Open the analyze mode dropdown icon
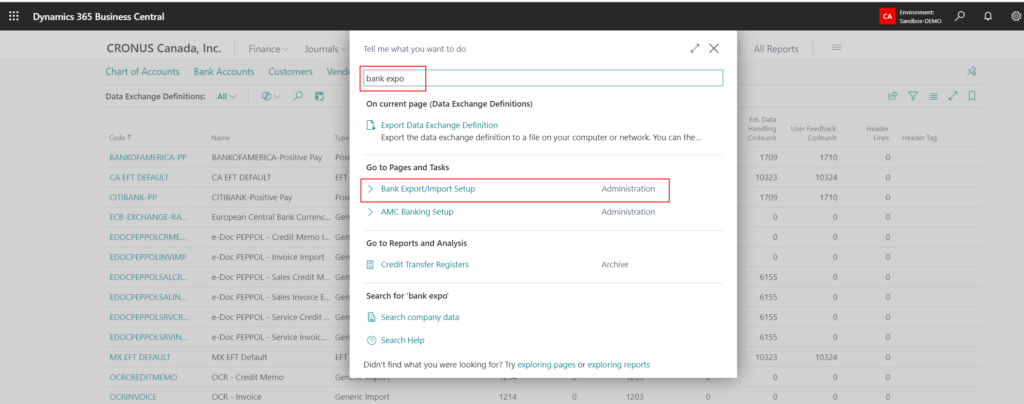This screenshot has width=1024, height=404. 270,96
